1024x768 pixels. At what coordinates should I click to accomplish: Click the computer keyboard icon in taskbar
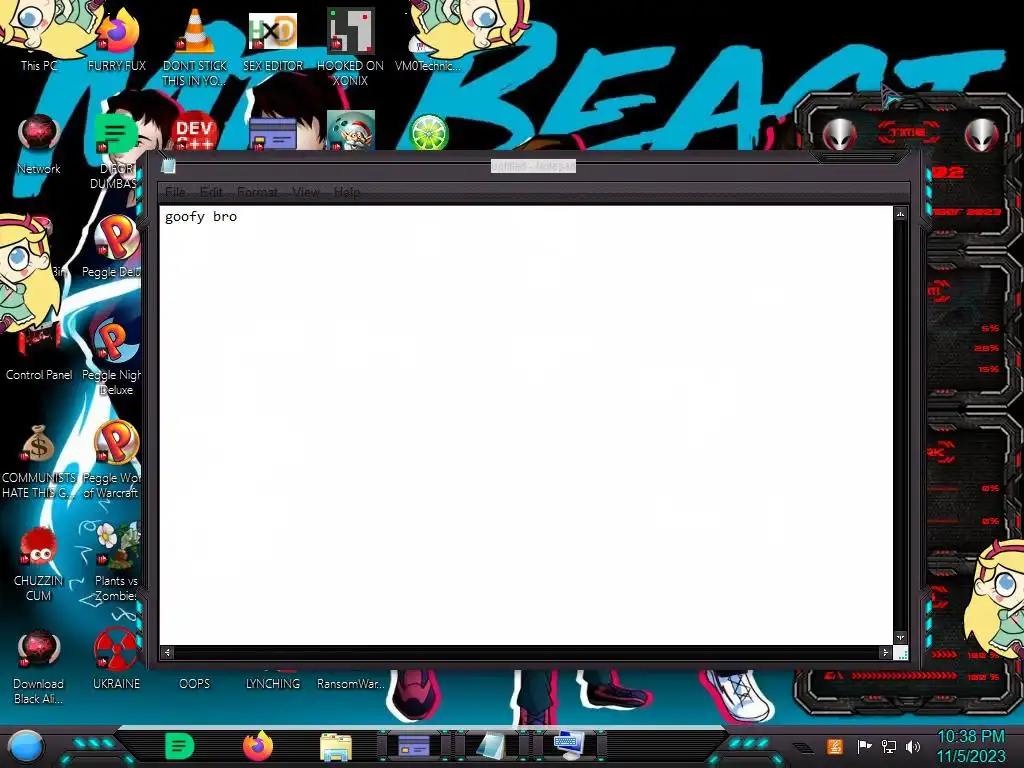pos(569,746)
